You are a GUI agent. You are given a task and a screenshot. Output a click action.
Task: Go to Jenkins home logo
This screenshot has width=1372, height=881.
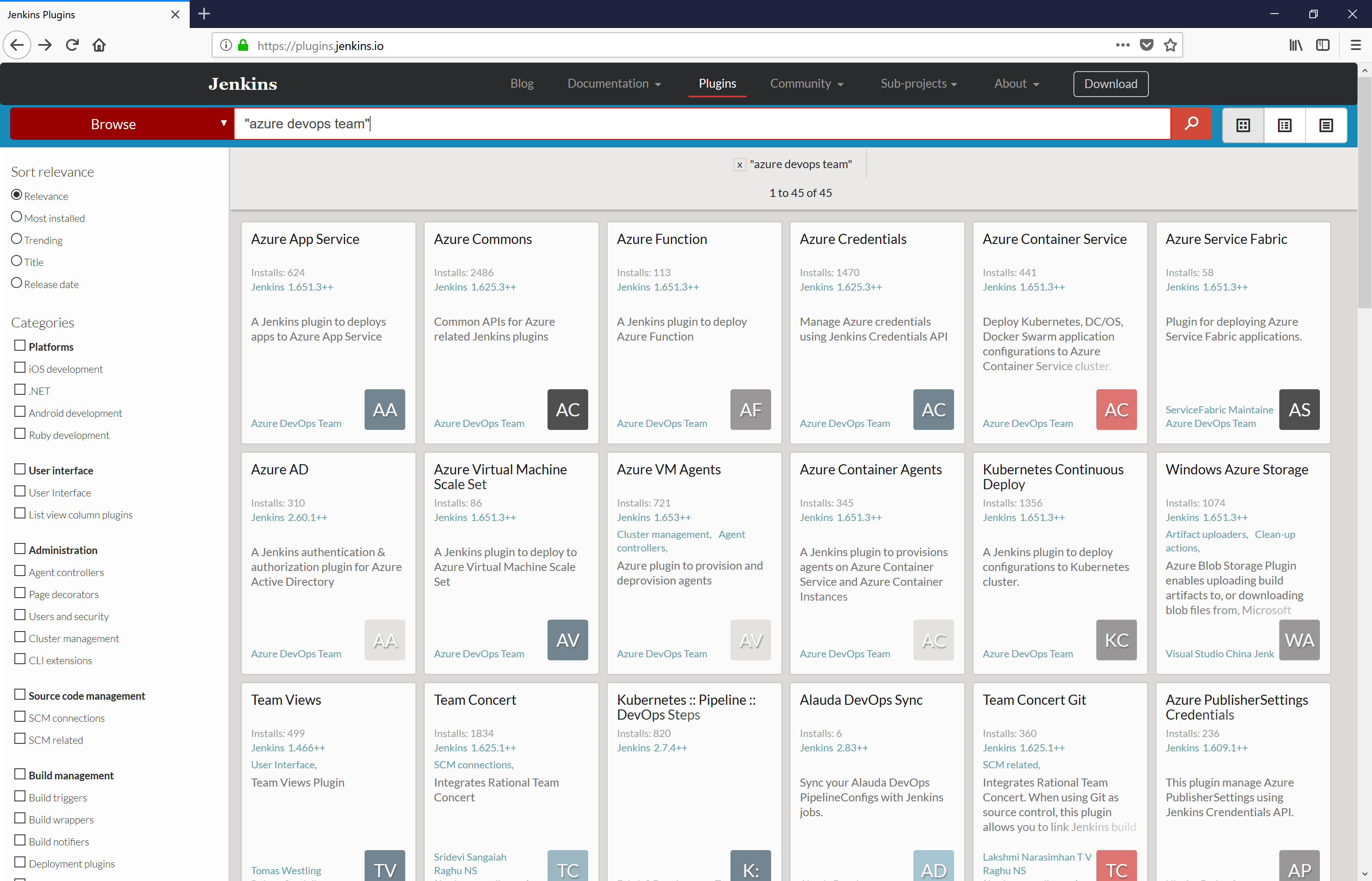pyautogui.click(x=243, y=84)
